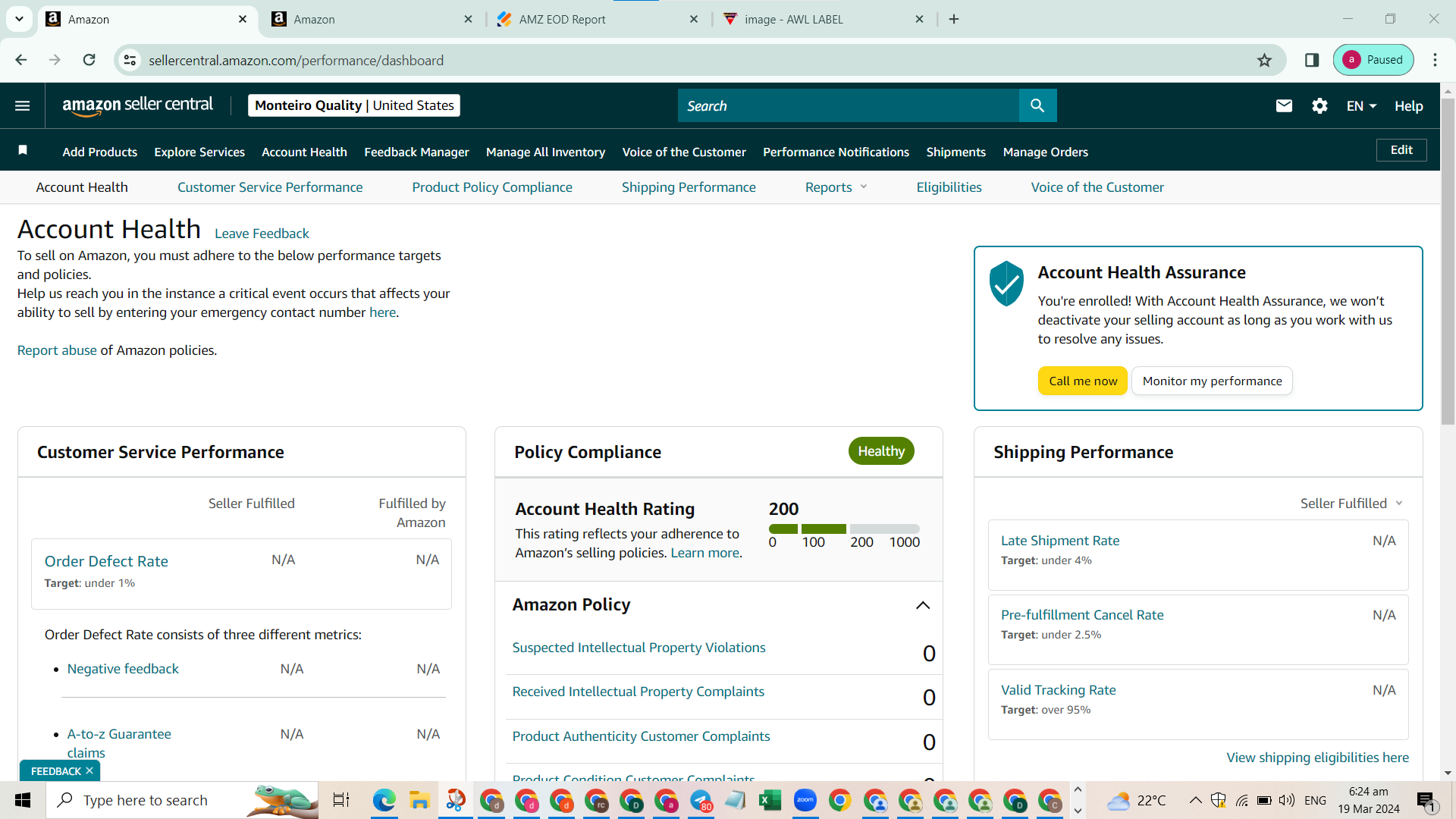Open the Product Policy Compliance tab
1456x819 pixels.
(492, 187)
